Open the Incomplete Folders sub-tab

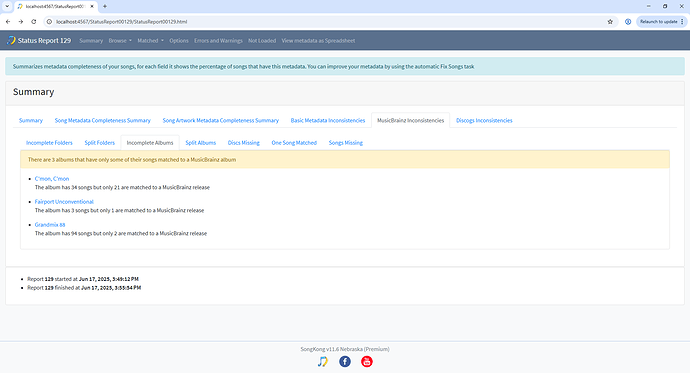coord(49,143)
